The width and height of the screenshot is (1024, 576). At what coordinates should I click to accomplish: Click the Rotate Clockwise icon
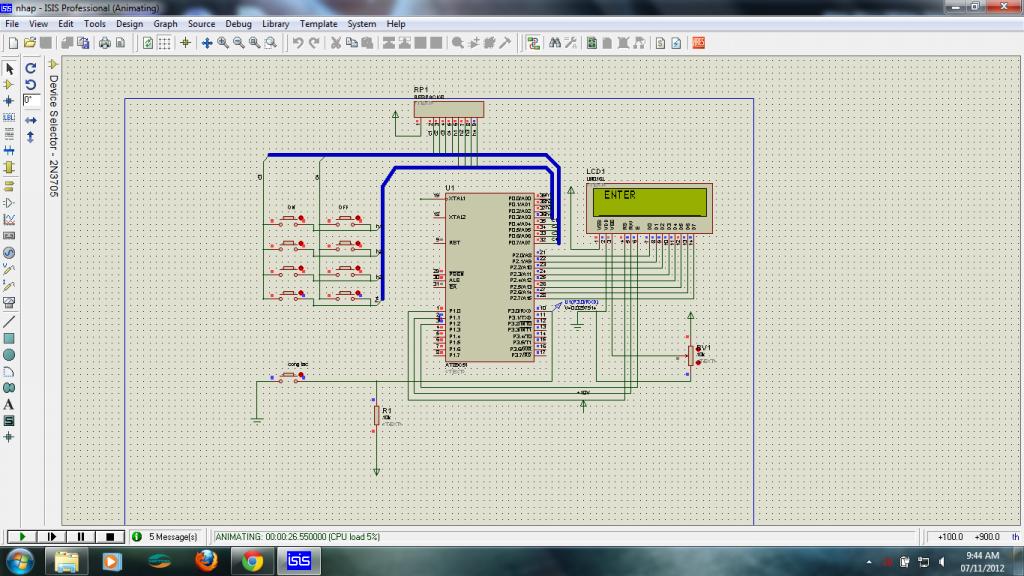click(30, 68)
